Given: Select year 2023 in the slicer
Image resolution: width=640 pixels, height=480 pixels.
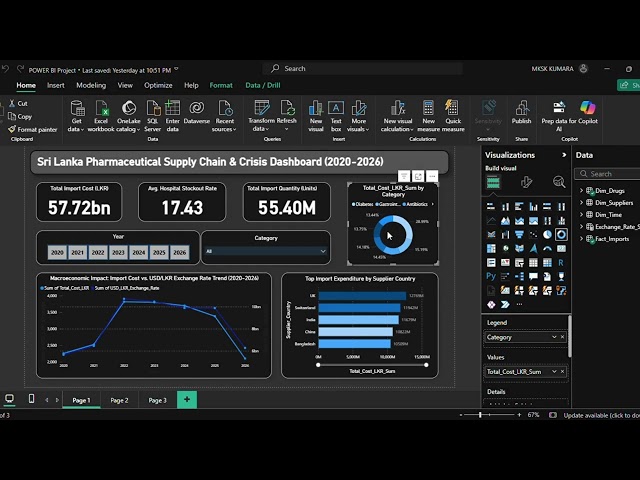Looking at the screenshot, I should [x=118, y=252].
